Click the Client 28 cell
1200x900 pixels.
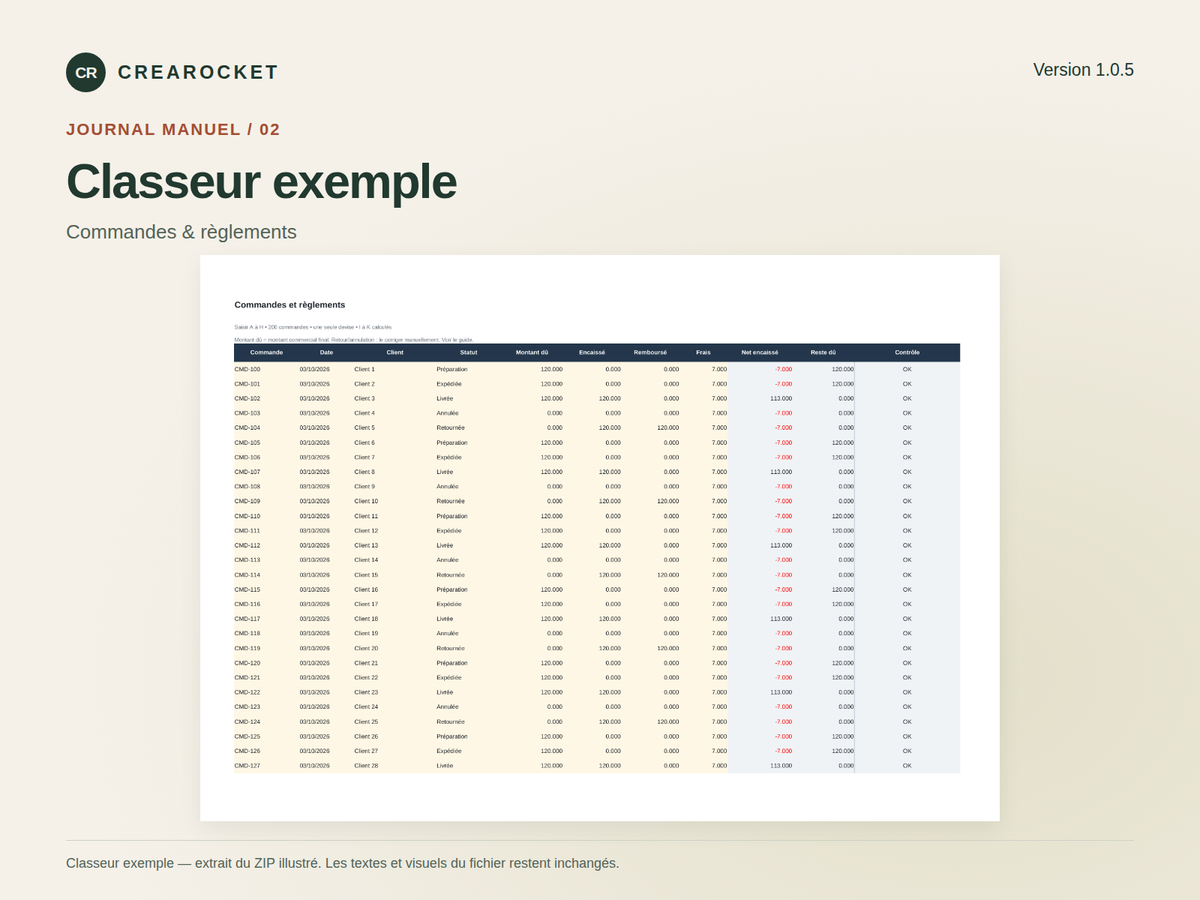pos(366,766)
